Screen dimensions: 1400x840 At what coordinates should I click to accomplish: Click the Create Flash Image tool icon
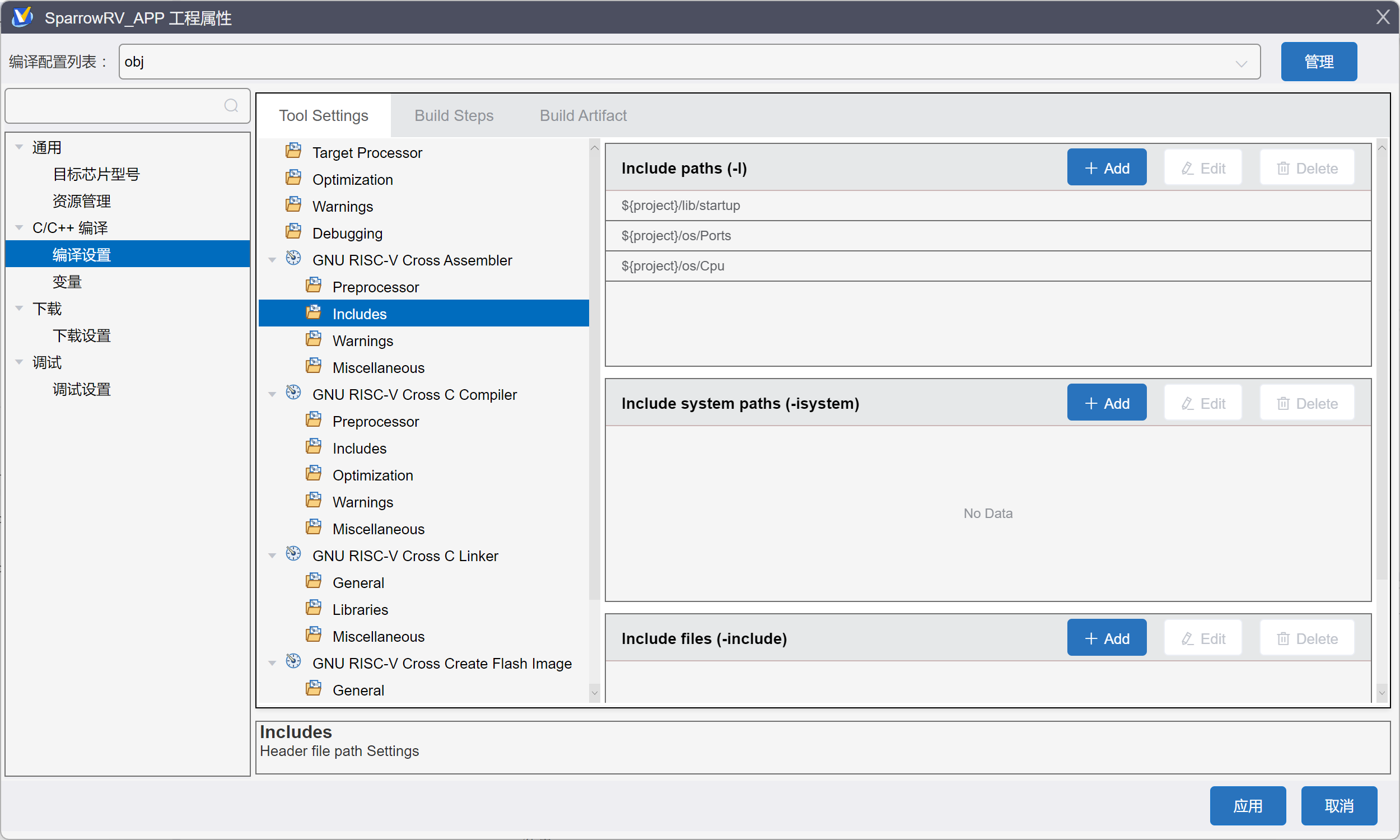point(293,662)
